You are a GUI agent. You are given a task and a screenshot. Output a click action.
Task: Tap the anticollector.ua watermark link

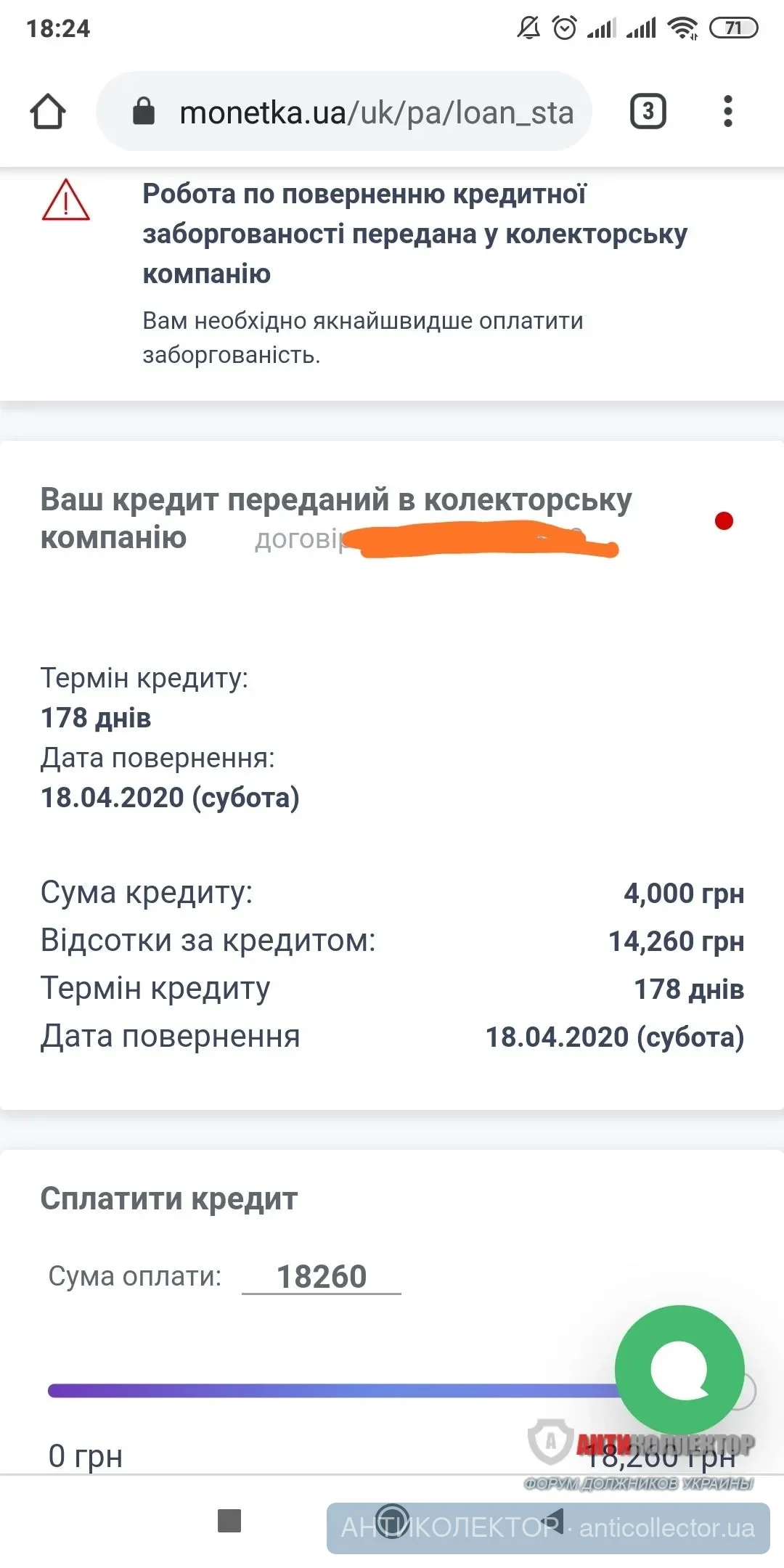point(666,1528)
